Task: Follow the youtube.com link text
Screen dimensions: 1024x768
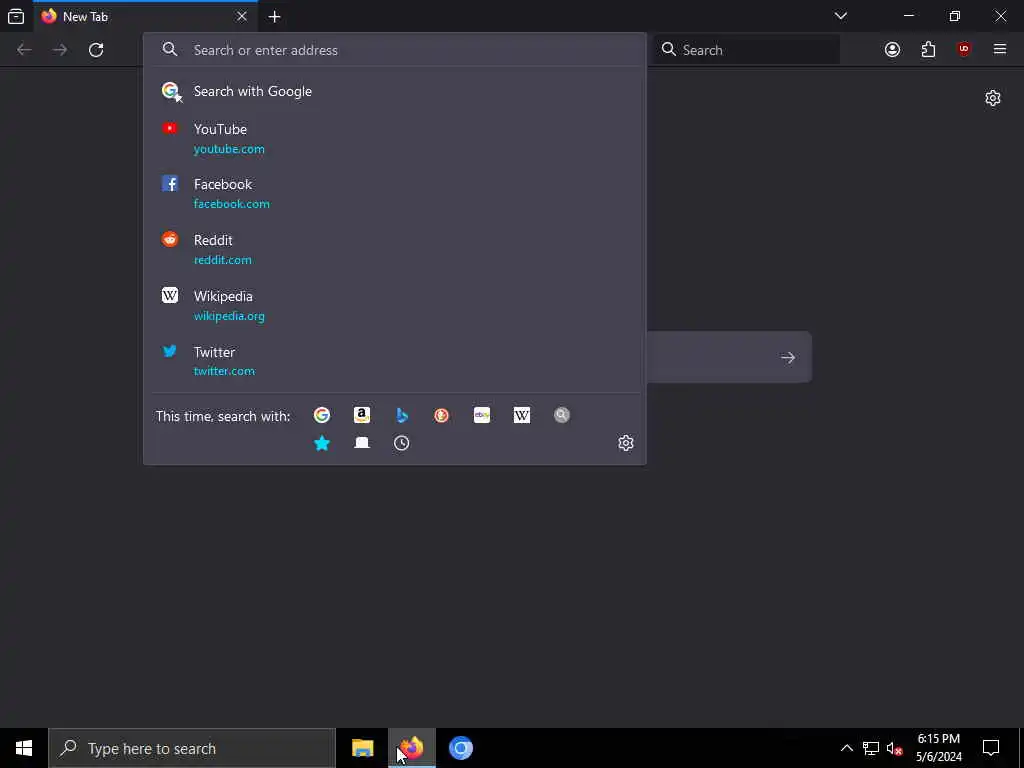Action: (229, 149)
